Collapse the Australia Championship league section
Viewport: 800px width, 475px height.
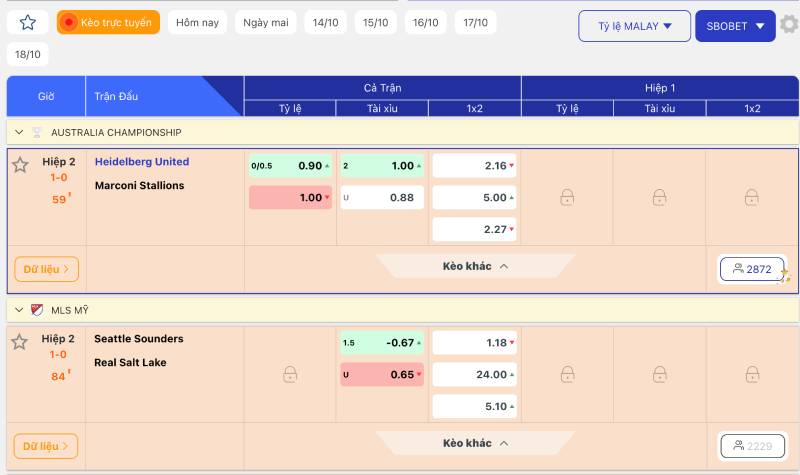(x=19, y=132)
